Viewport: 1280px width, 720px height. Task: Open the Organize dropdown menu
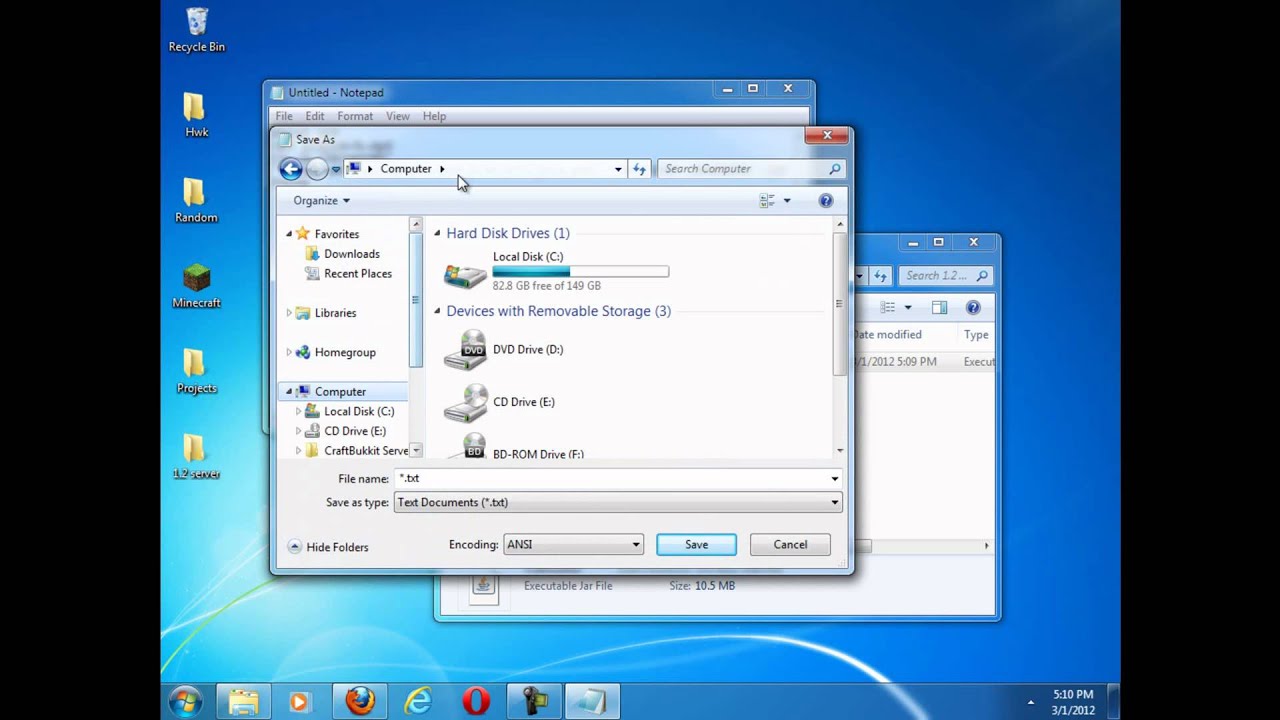pyautogui.click(x=321, y=201)
